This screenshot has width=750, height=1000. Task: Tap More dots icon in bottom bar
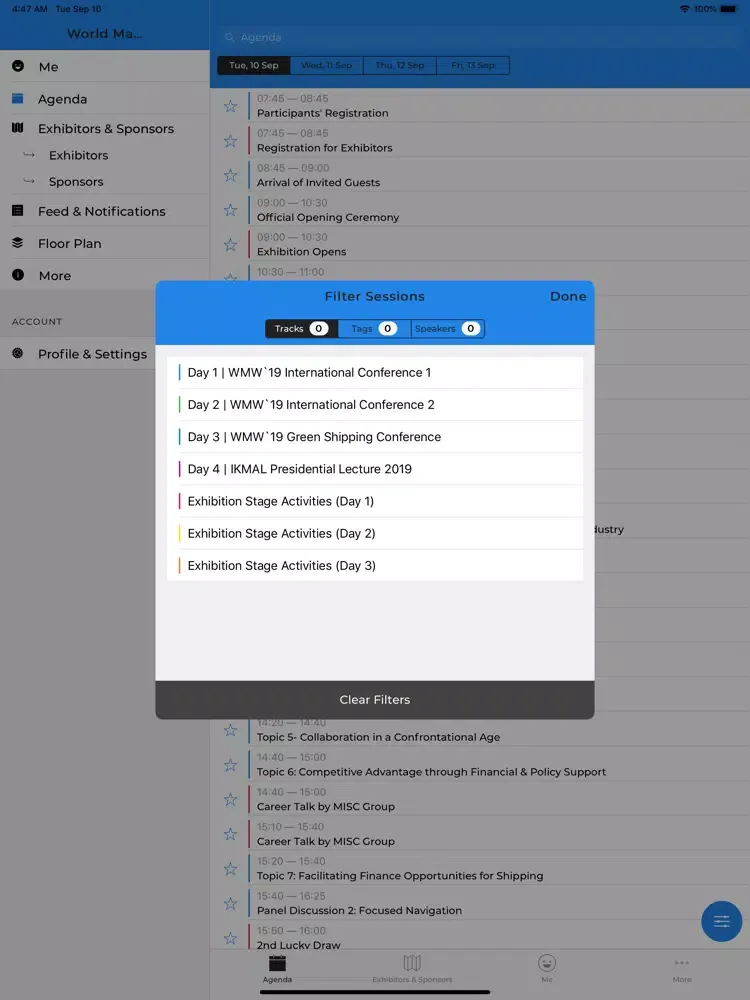coord(682,963)
